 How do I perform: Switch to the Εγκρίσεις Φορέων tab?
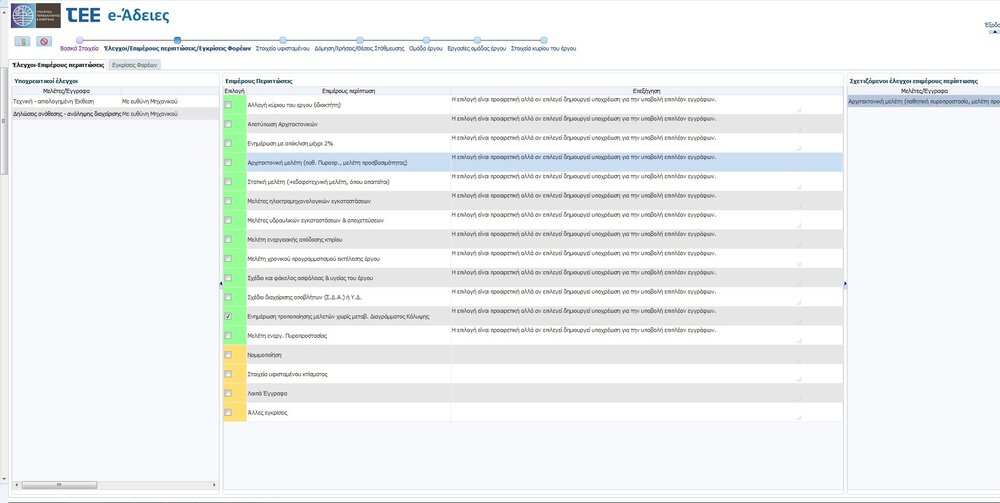point(135,64)
